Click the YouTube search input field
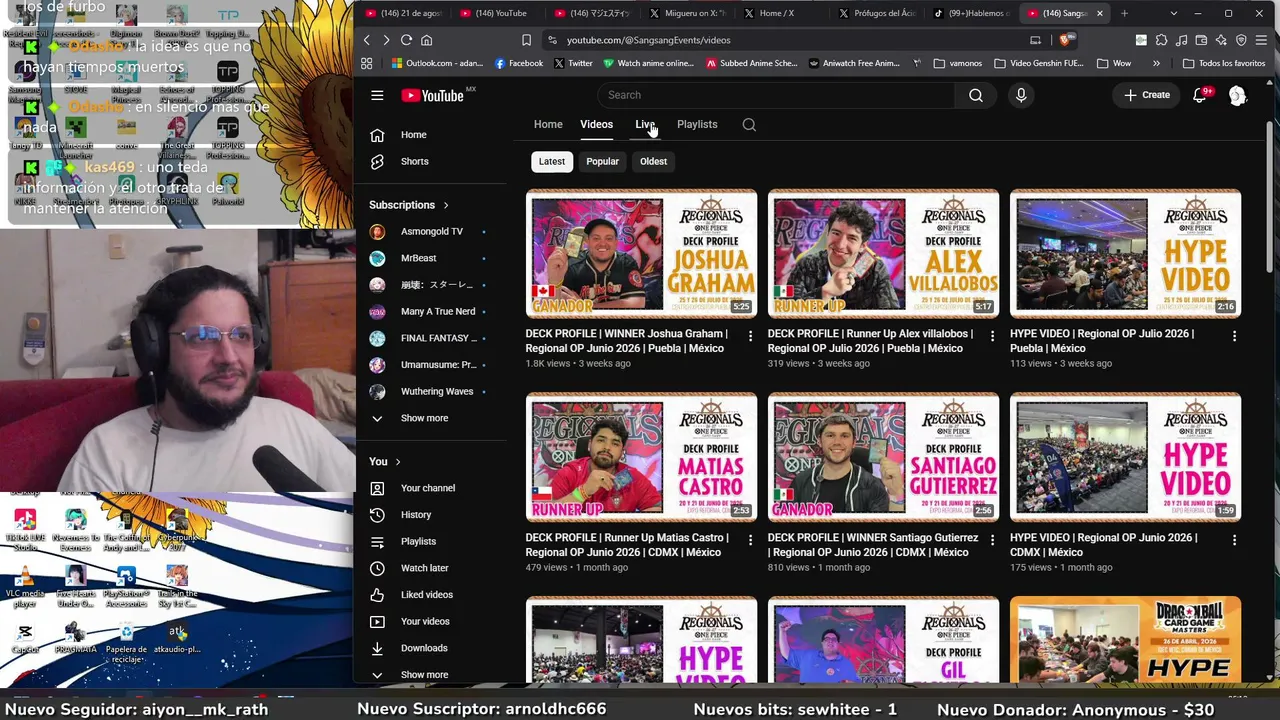Viewport: 1280px width, 720px height. tap(775, 95)
